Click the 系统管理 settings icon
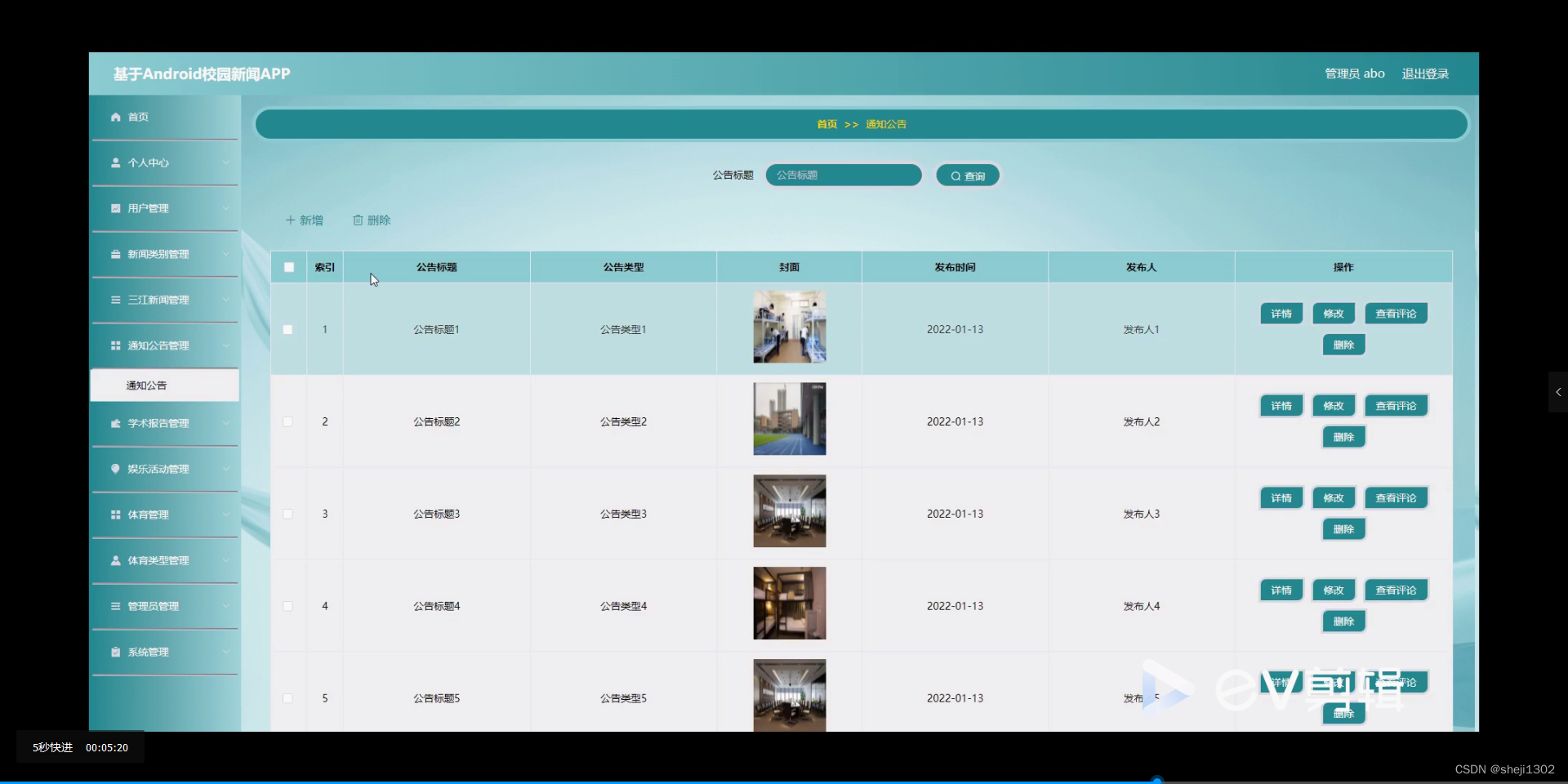This screenshot has width=1568, height=784. point(116,652)
